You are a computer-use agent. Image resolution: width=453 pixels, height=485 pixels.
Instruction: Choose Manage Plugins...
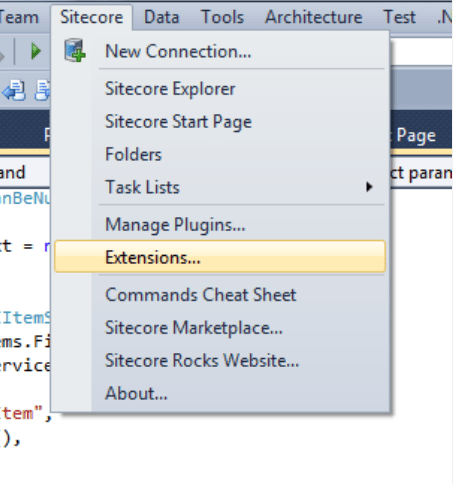point(220,224)
